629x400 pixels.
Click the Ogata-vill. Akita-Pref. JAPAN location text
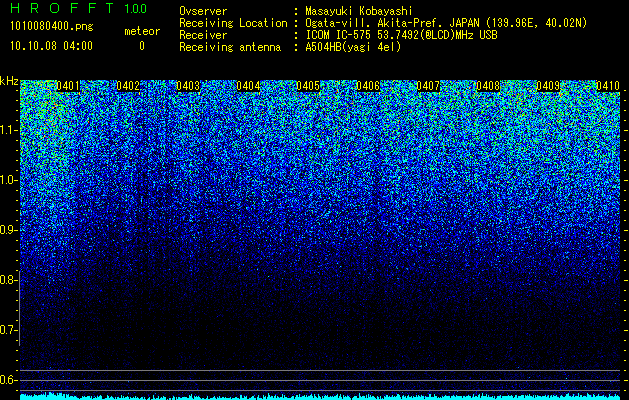tap(446, 23)
